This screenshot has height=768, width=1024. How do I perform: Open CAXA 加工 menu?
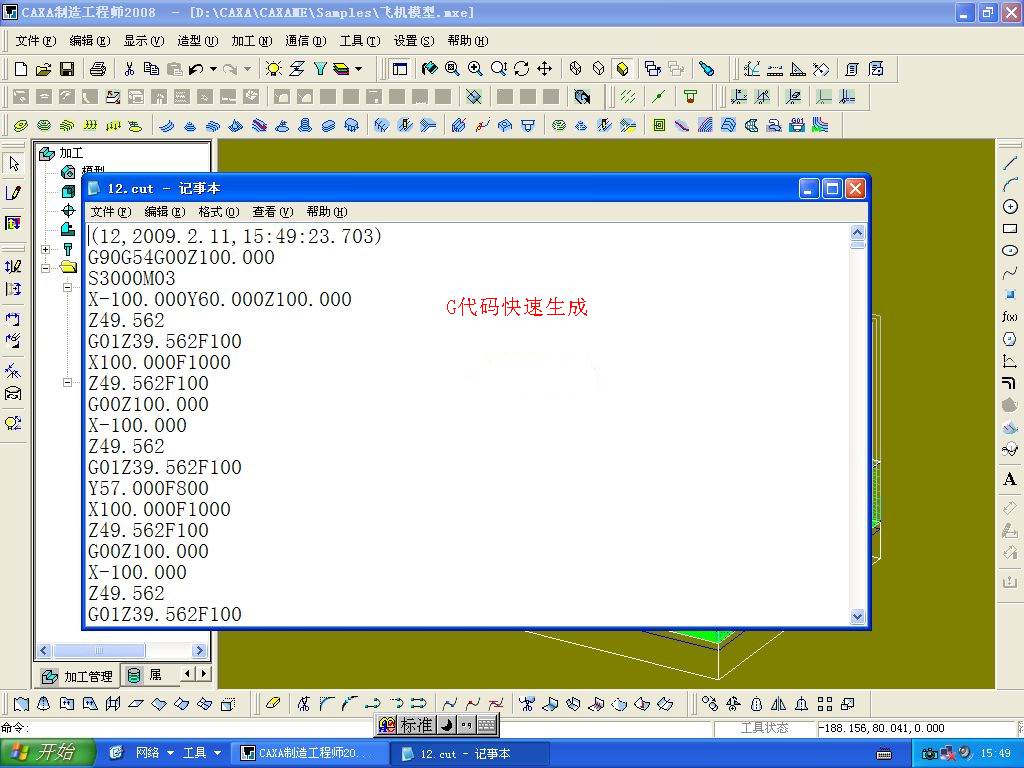pyautogui.click(x=251, y=40)
